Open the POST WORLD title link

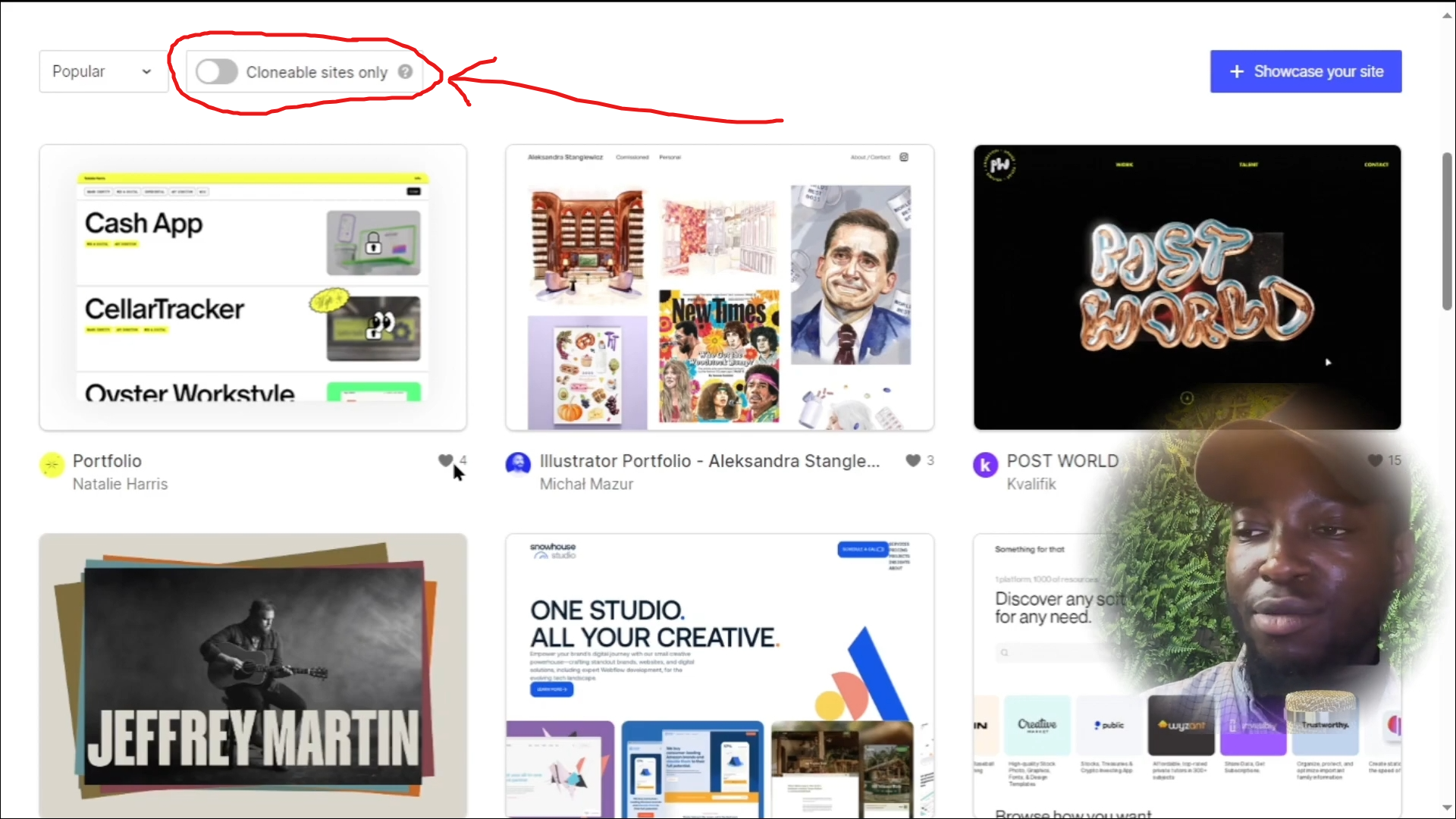click(1062, 461)
